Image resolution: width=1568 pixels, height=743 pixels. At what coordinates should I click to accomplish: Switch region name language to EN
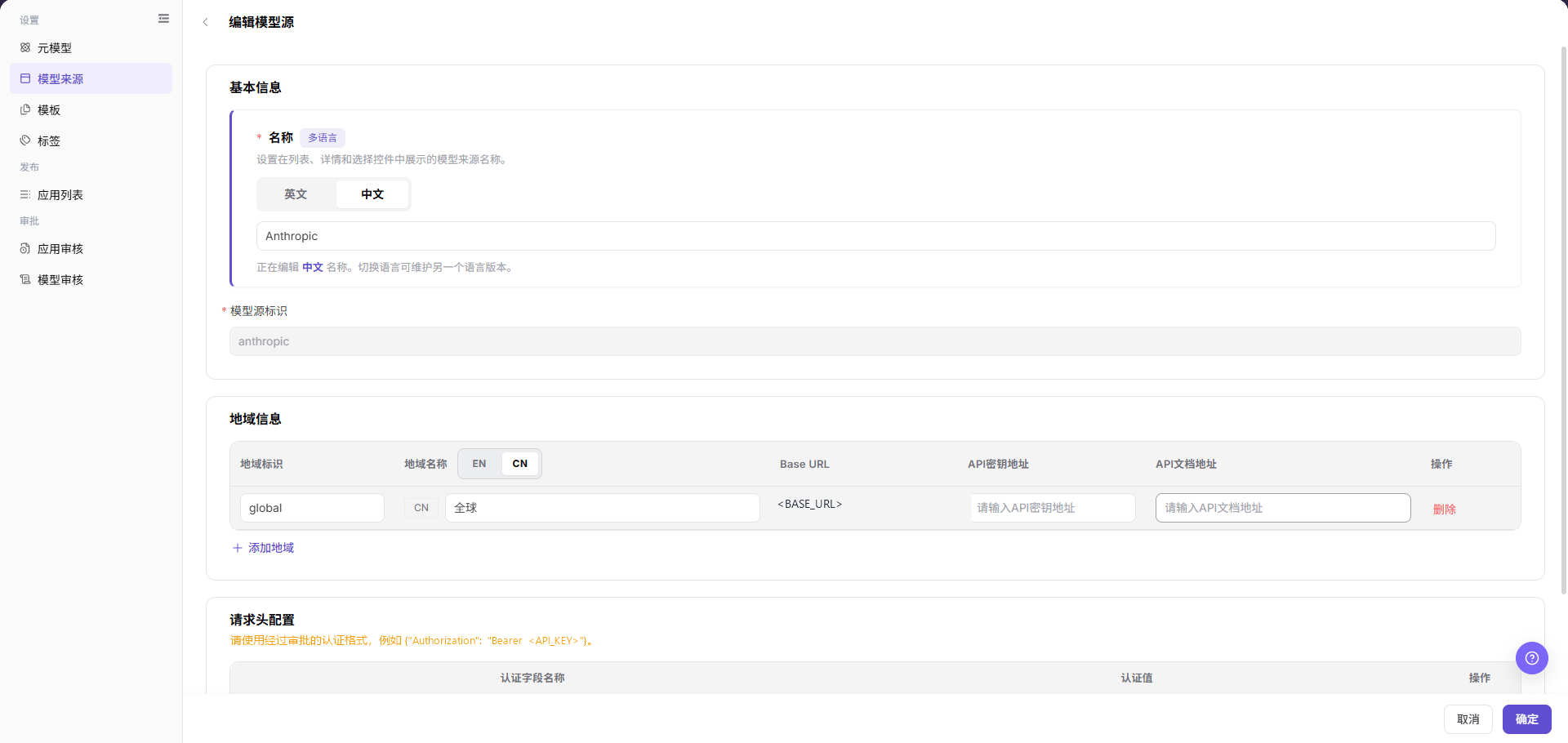[x=479, y=464]
